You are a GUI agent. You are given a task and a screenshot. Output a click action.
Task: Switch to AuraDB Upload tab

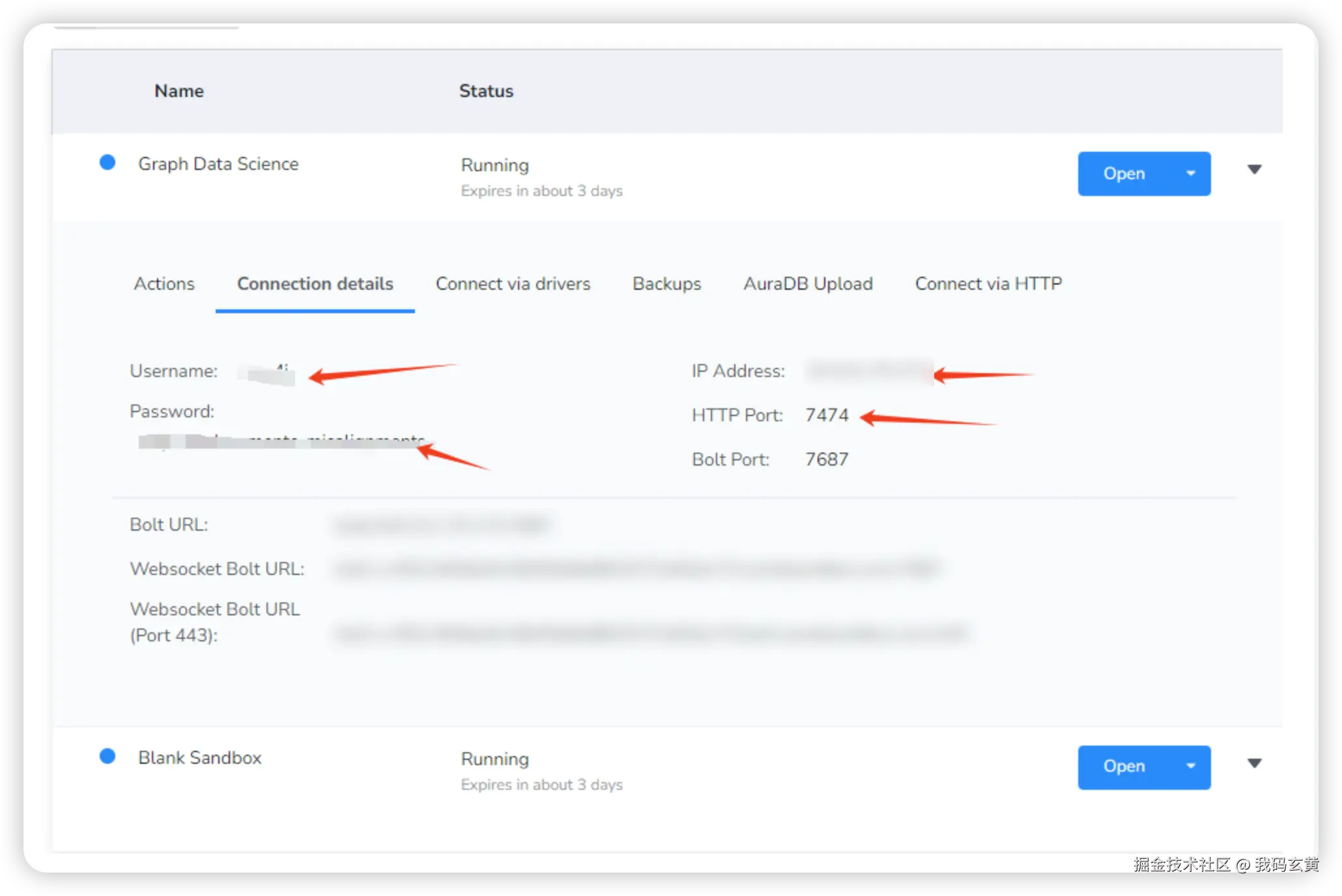[808, 284]
